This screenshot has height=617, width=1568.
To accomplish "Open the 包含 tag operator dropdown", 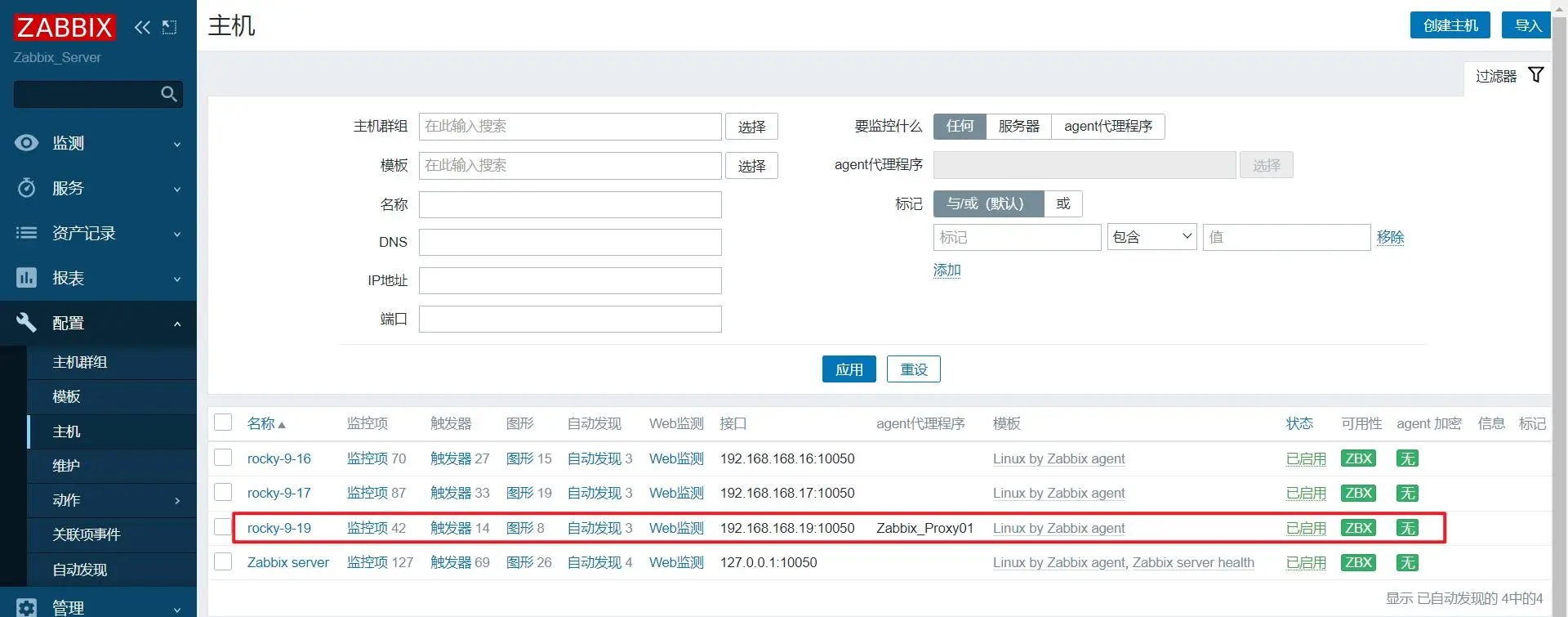I will tap(1151, 237).
